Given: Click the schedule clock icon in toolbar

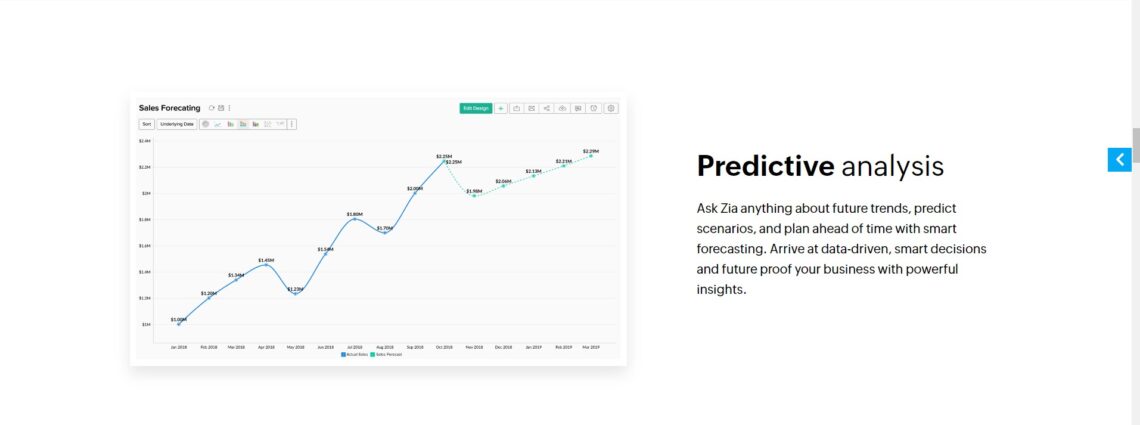Looking at the screenshot, I should click(x=594, y=108).
